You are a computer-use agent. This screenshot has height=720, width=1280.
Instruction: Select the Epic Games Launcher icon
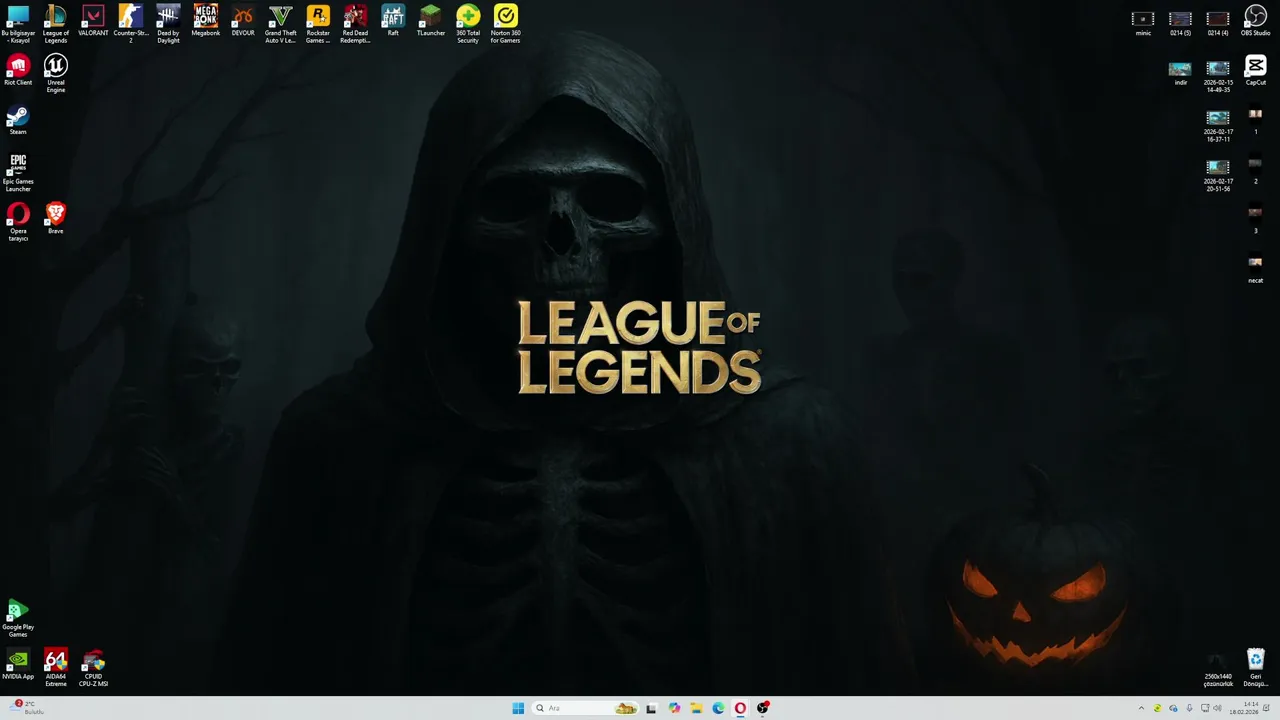coord(18,173)
